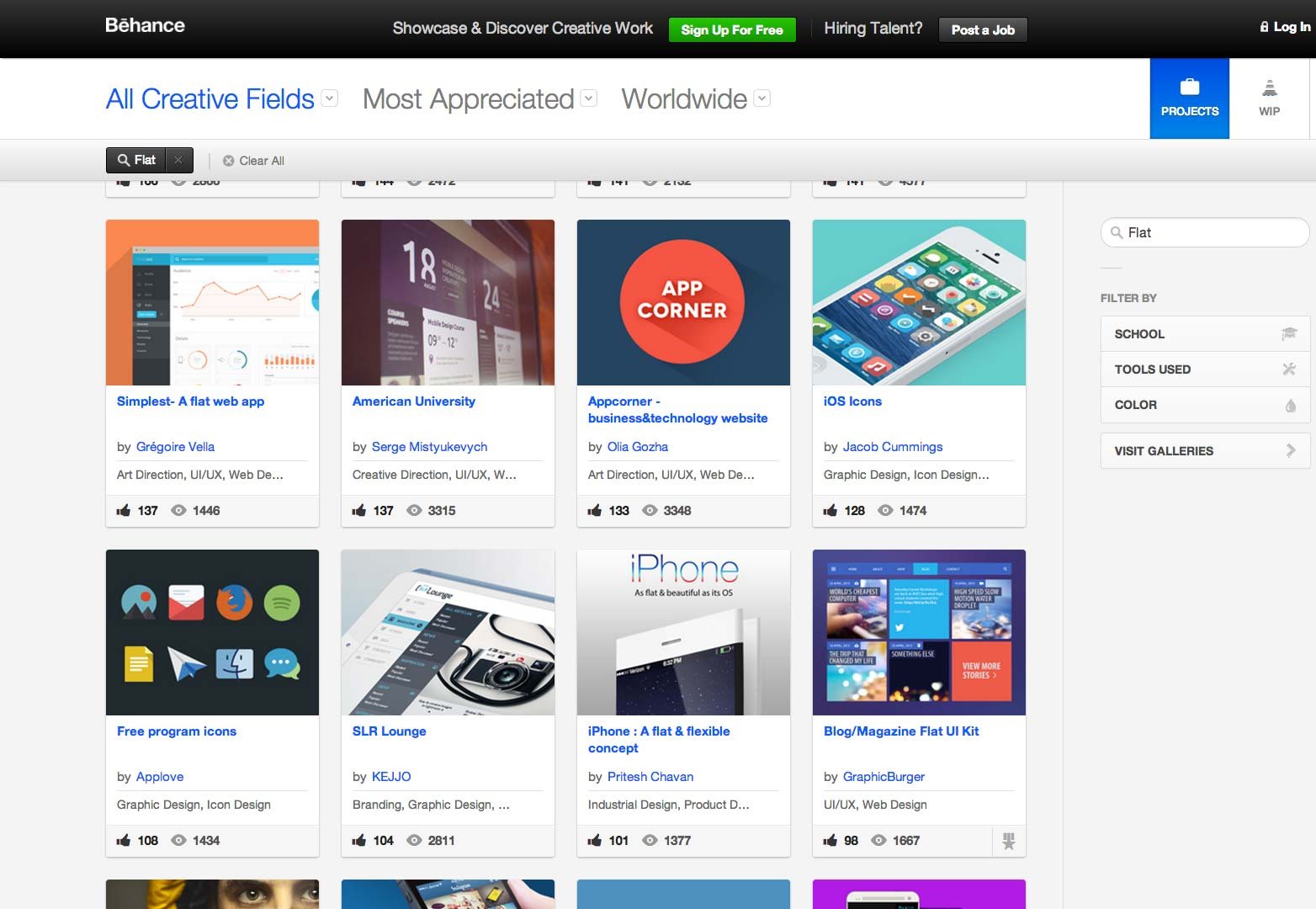Click the Clear All link
Screen dimensions: 1316x909
coord(253,161)
